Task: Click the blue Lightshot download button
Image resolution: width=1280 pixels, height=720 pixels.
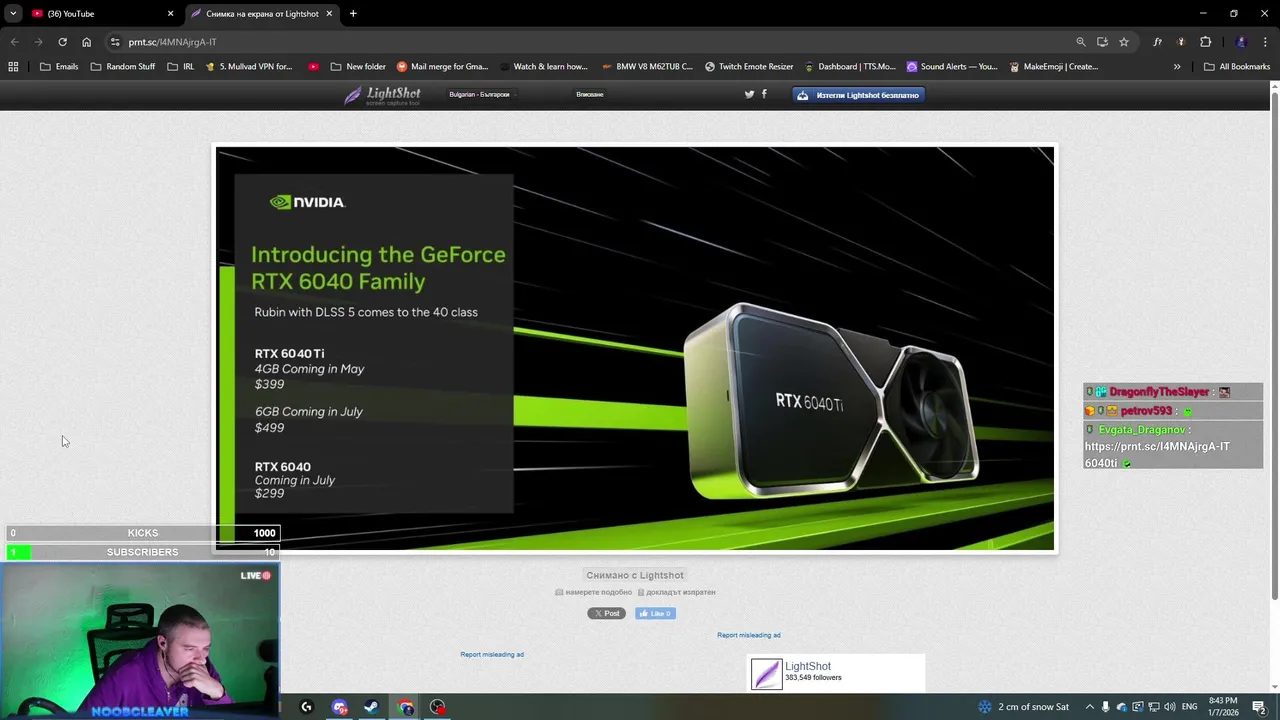Action: tap(859, 95)
